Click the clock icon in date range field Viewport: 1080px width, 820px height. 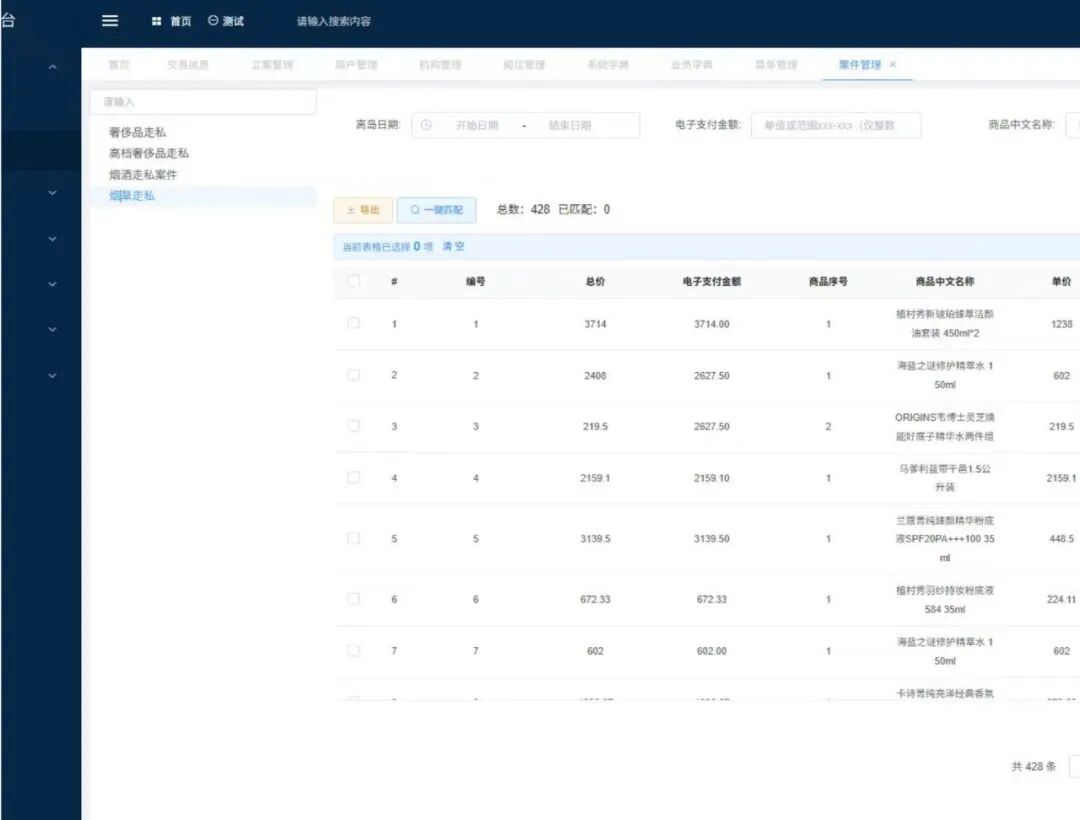coord(426,125)
